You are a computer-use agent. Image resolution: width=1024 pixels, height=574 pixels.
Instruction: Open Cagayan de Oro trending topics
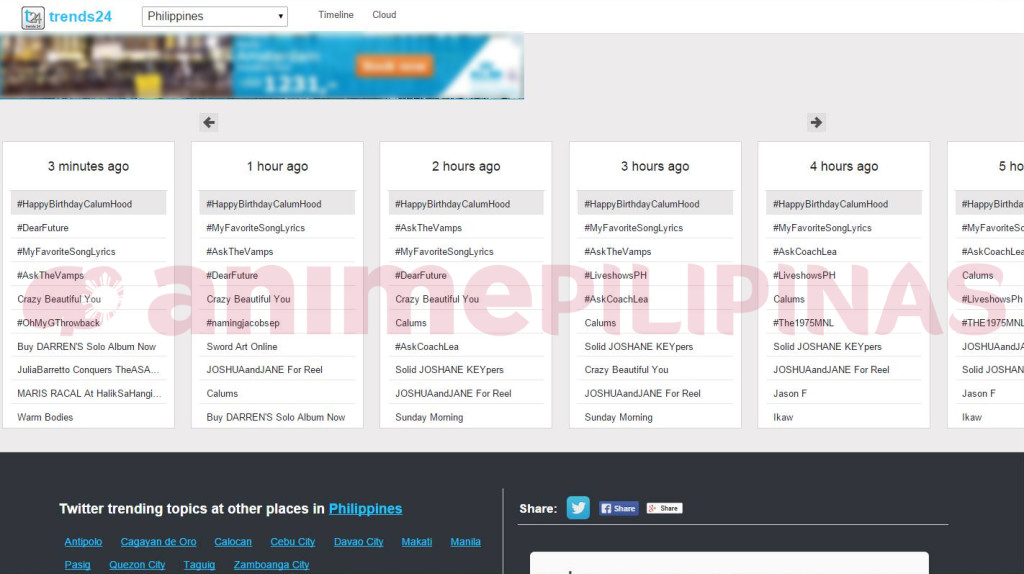(158, 541)
